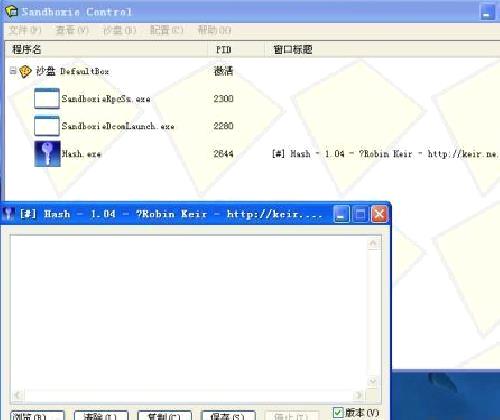This screenshot has height=420, width=500.
Task: Collapse the DefaultBox sandbox tree
Action: tap(13, 70)
